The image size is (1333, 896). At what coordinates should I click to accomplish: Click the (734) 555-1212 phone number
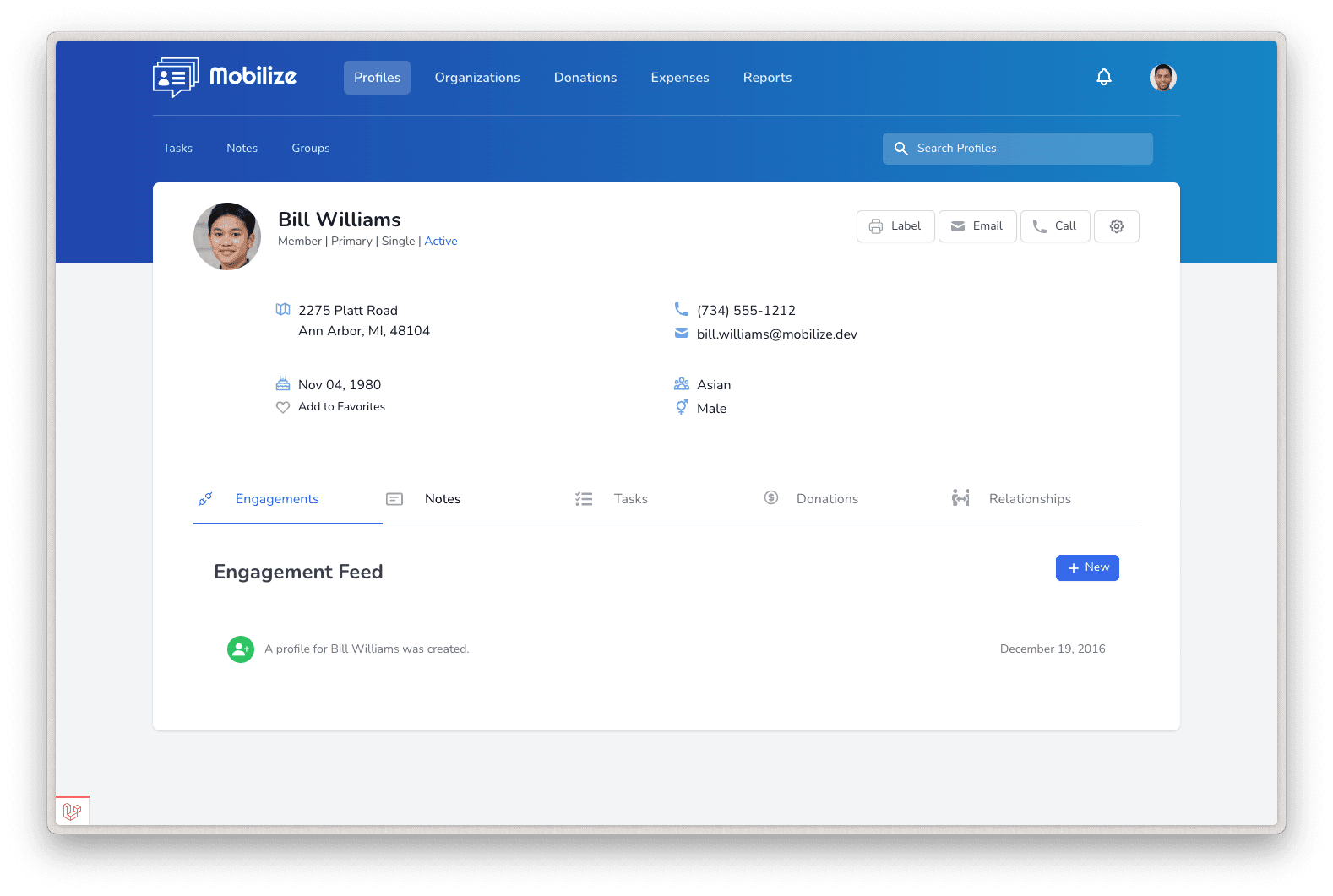(x=746, y=311)
